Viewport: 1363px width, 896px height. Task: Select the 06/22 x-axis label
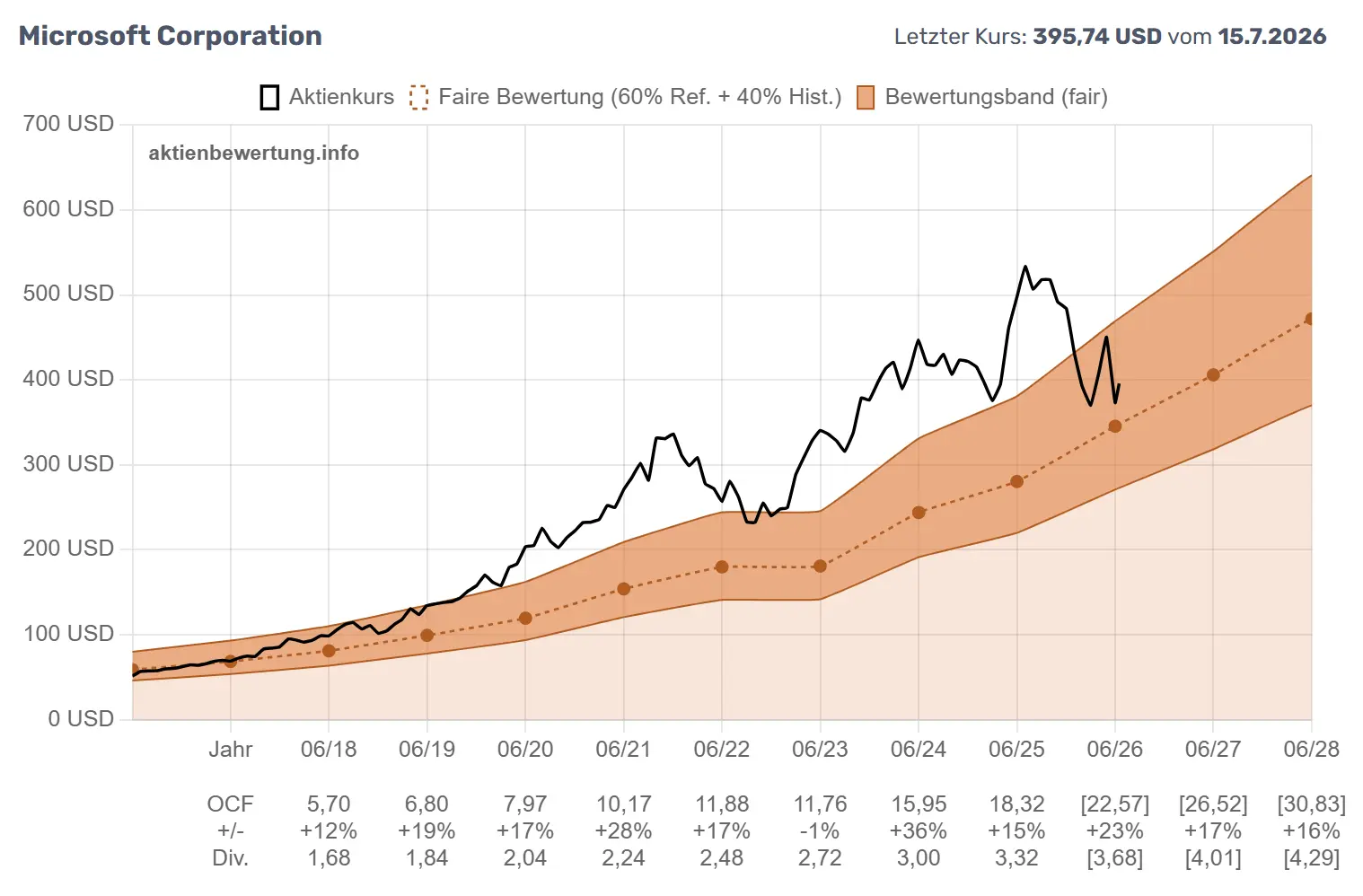tap(722, 750)
